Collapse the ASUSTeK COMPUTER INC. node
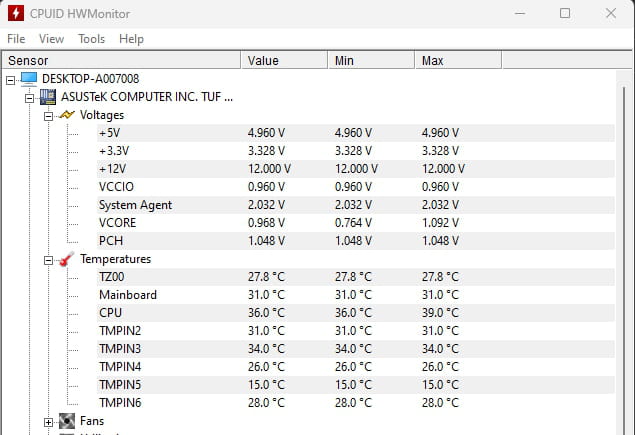 coord(29,98)
